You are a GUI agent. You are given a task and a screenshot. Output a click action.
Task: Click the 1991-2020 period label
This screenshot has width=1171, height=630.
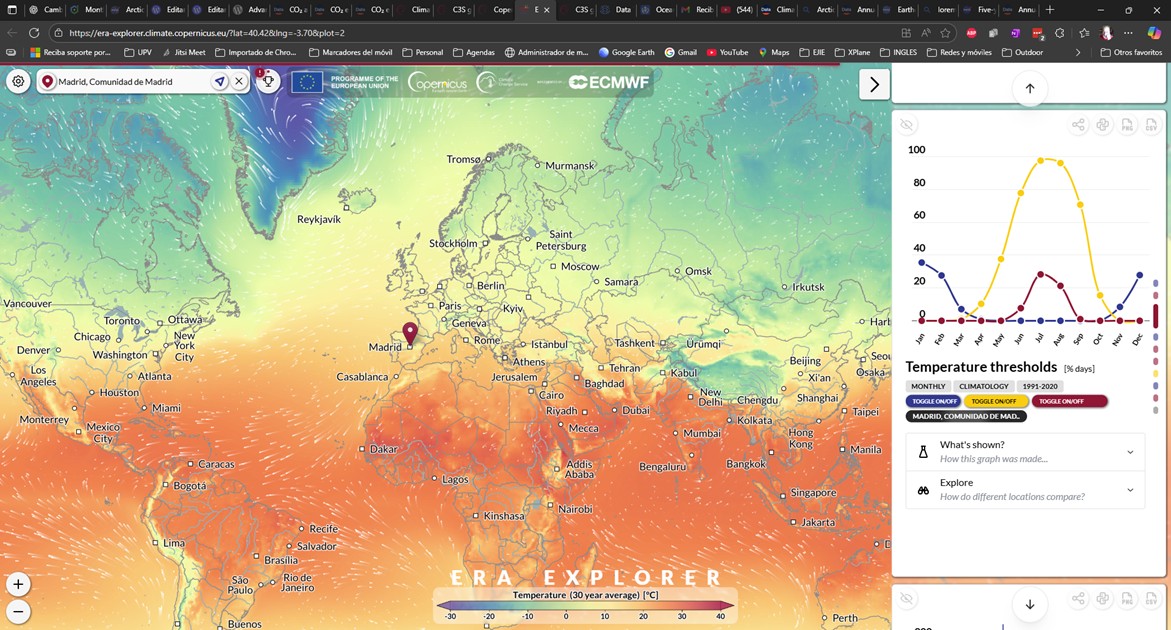point(1038,385)
